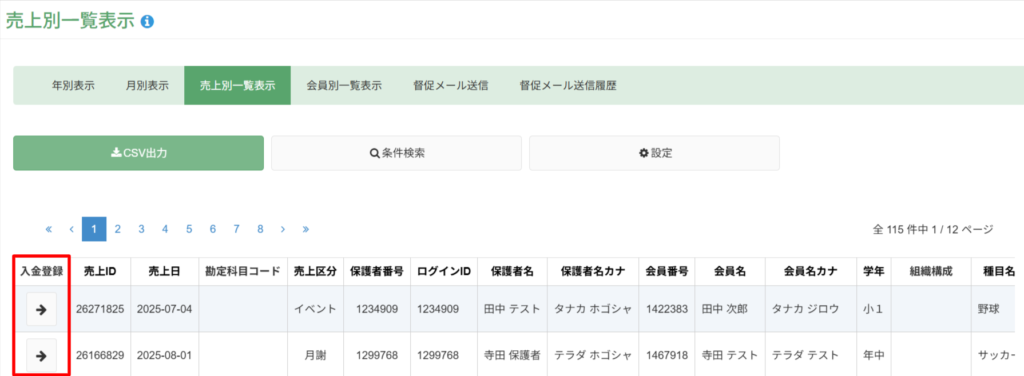Switch to 月別表示 tab
The image size is (1024, 376).
click(147, 86)
